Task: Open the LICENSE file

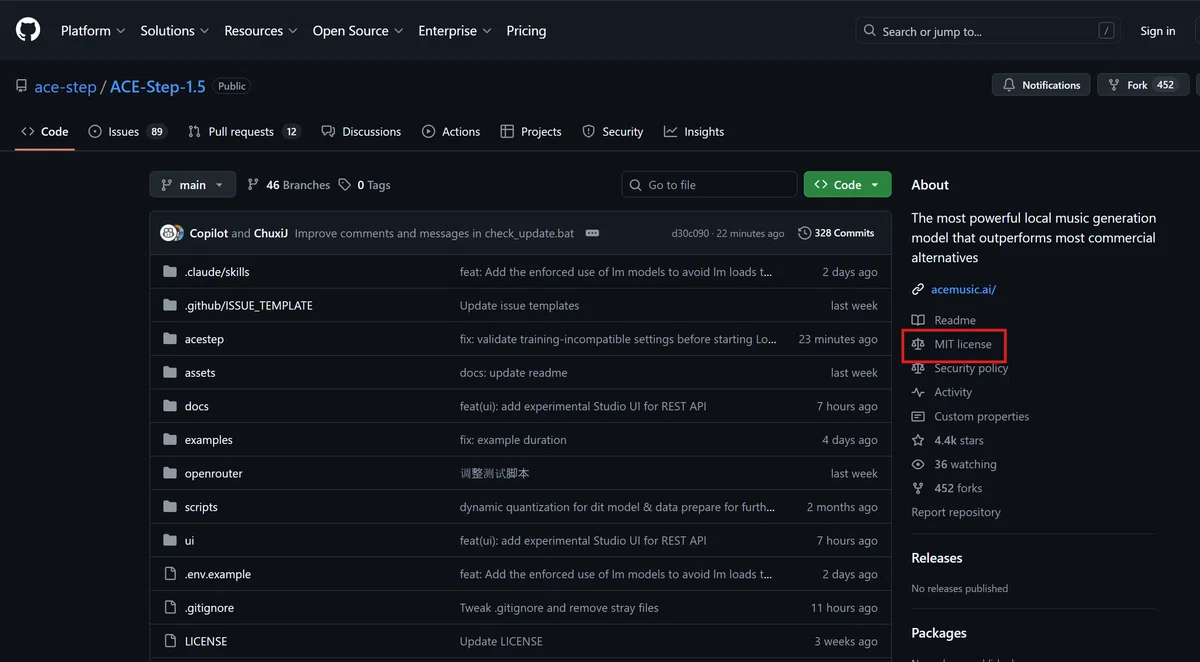Action: 206,641
